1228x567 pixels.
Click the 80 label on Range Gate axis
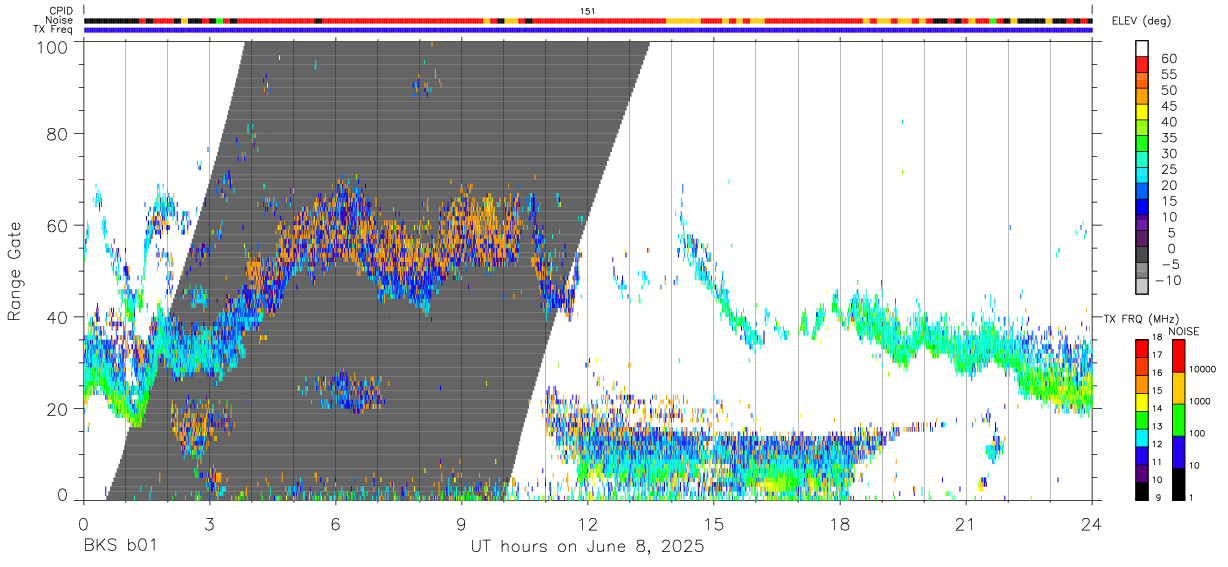point(59,134)
